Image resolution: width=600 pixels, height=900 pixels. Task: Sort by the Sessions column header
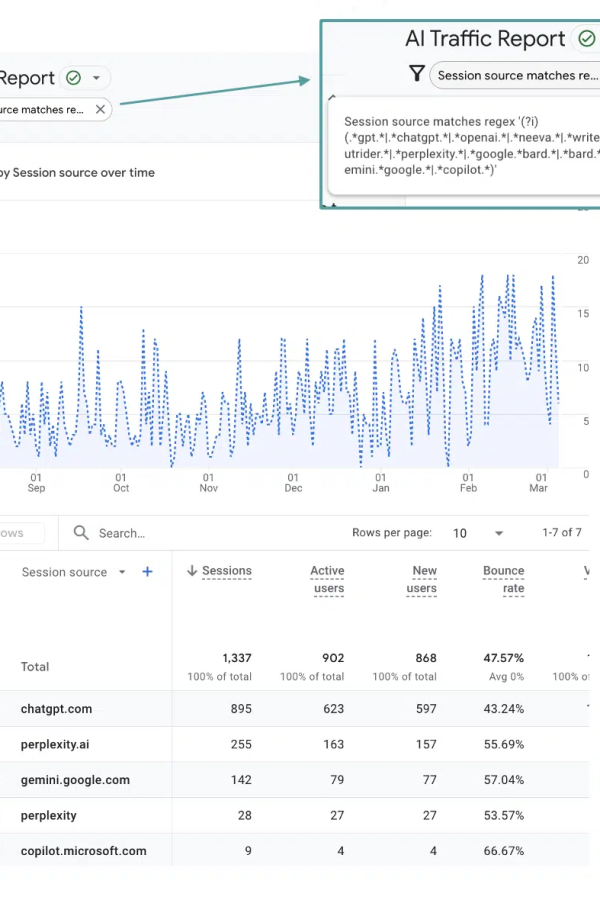[227, 571]
